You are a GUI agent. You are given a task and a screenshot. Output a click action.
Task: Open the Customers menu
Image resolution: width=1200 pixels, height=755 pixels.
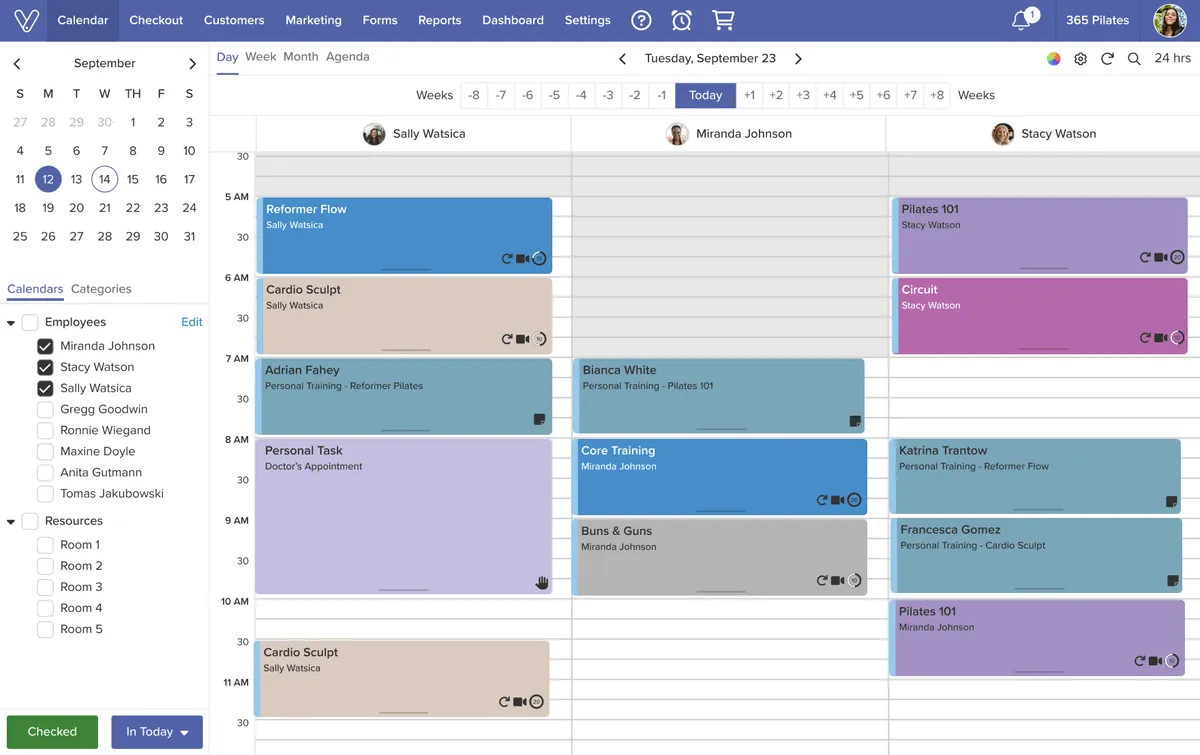point(234,20)
